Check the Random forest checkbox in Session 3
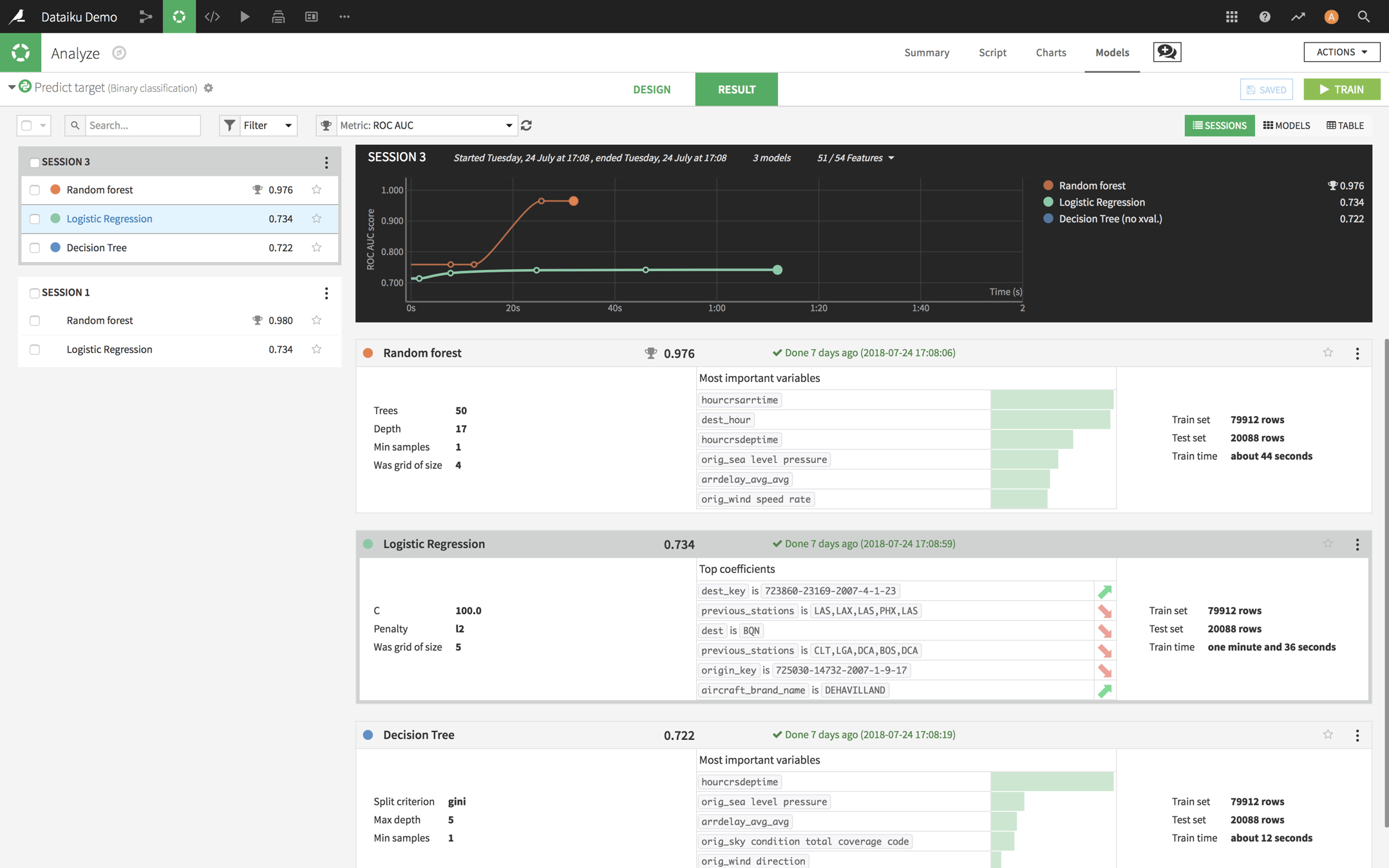The height and width of the screenshot is (868, 1389). pyautogui.click(x=35, y=189)
